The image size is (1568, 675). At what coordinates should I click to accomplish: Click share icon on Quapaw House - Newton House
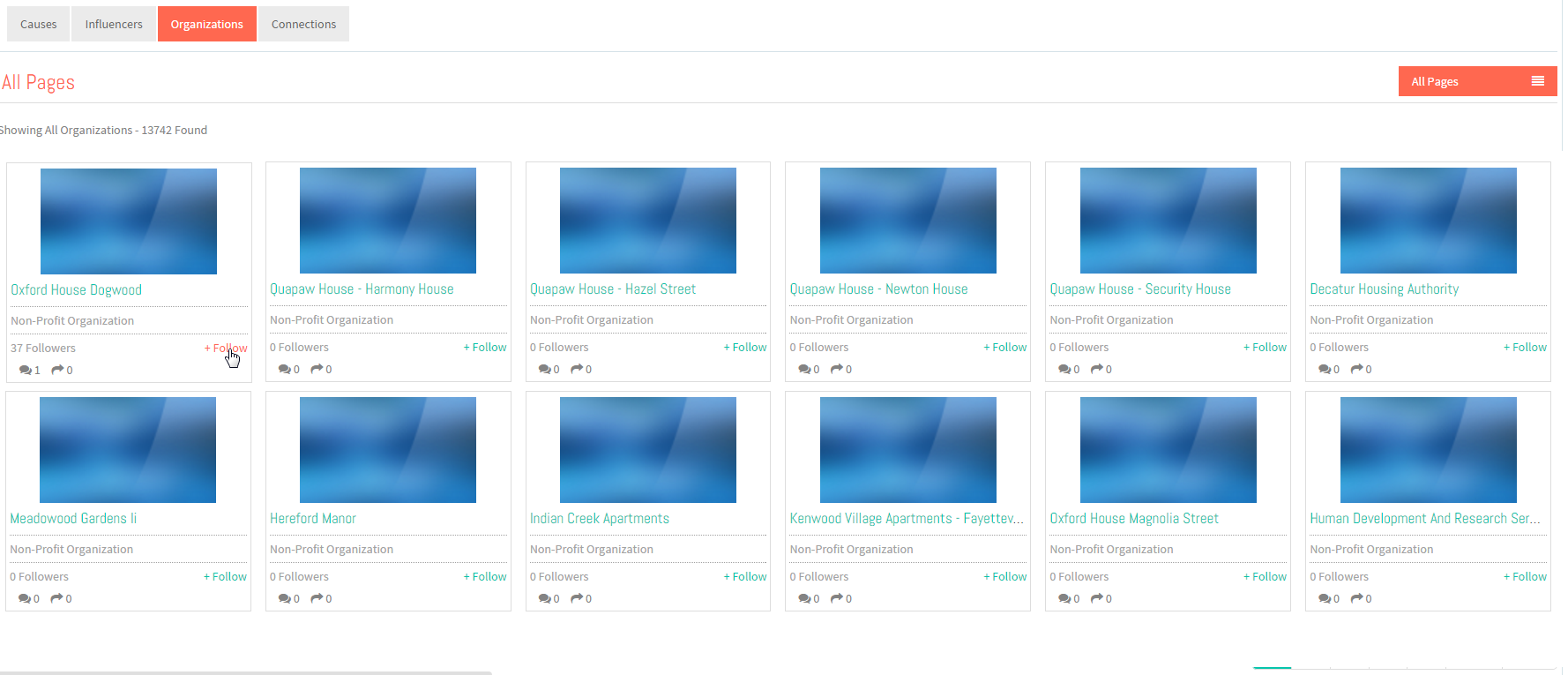(837, 369)
